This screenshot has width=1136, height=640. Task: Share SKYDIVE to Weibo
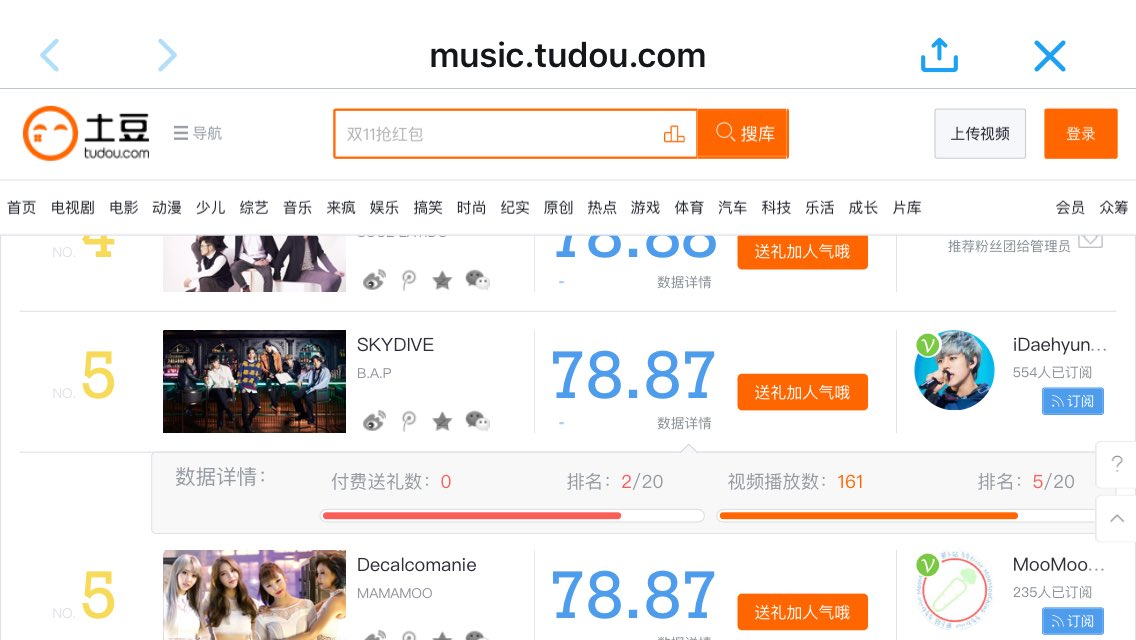[x=374, y=420]
